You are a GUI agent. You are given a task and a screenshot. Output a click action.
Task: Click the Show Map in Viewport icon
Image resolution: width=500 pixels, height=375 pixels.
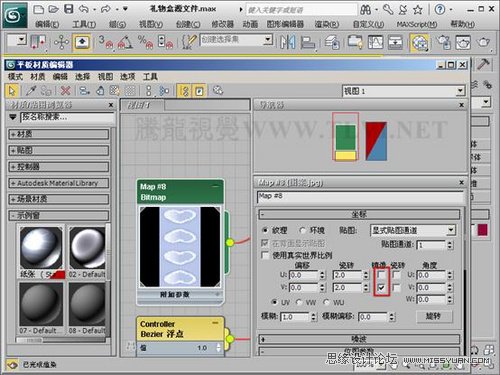click(115, 91)
